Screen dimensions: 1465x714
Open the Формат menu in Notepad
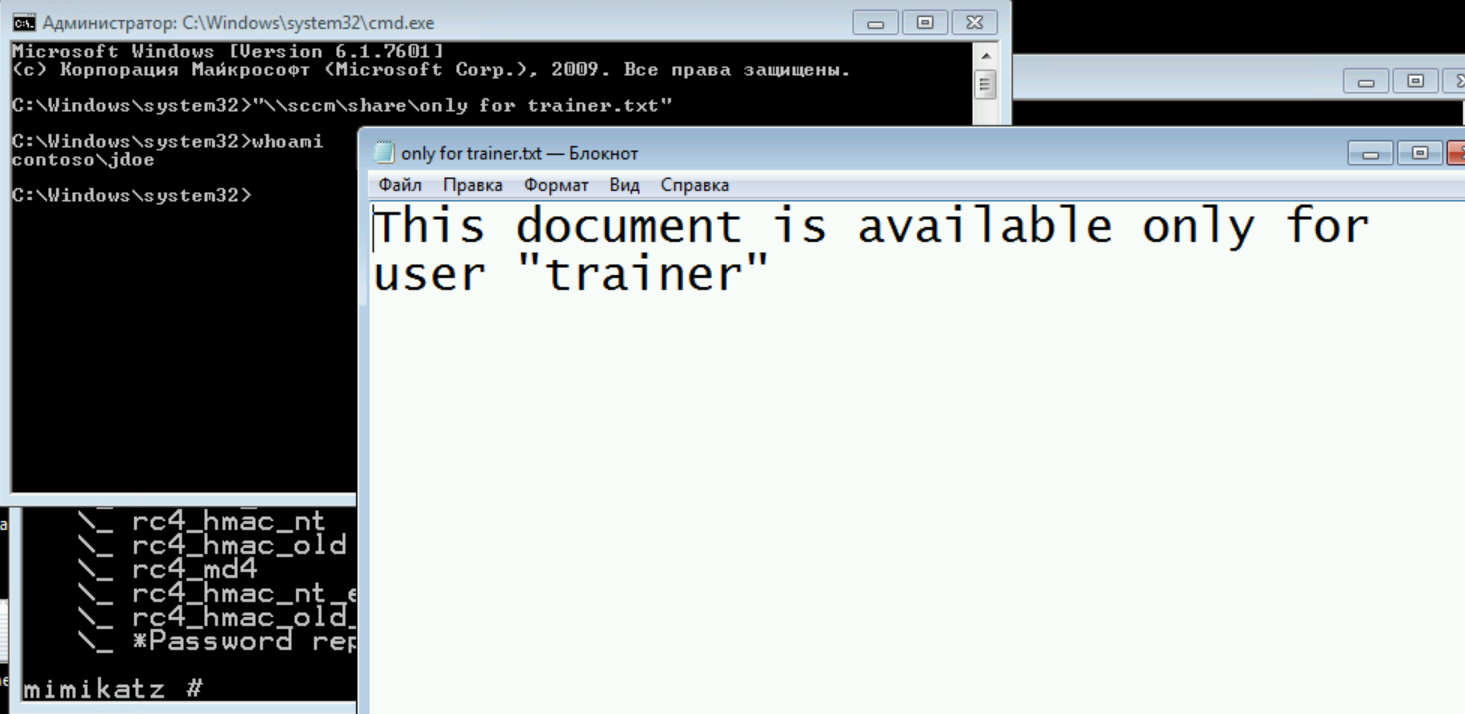557,184
